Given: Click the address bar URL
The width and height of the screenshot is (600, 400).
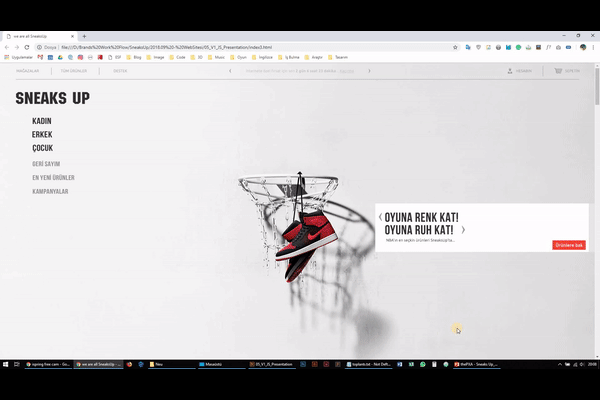Looking at the screenshot, I should [166, 47].
